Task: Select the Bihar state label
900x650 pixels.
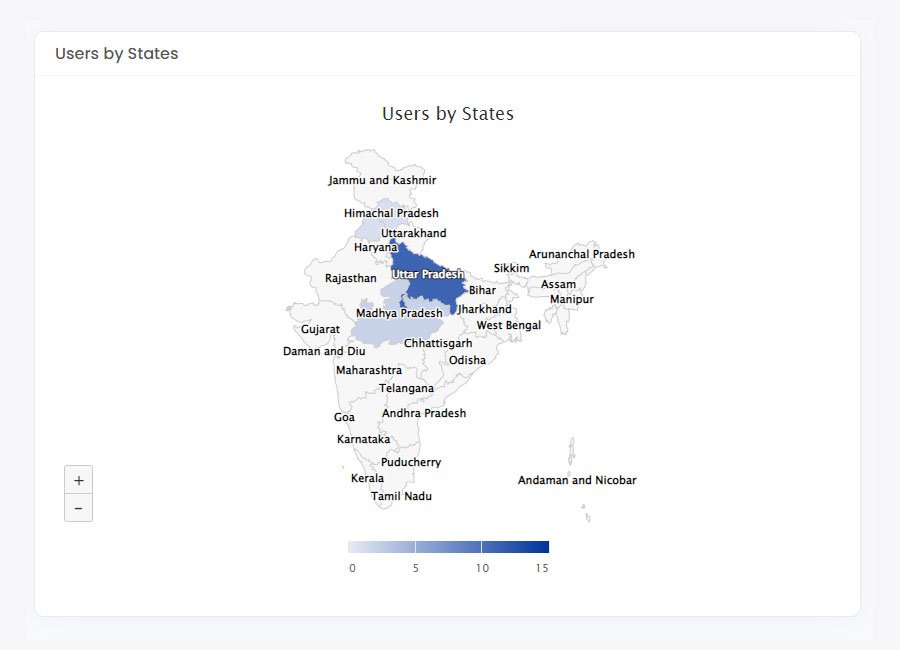Action: [x=482, y=290]
